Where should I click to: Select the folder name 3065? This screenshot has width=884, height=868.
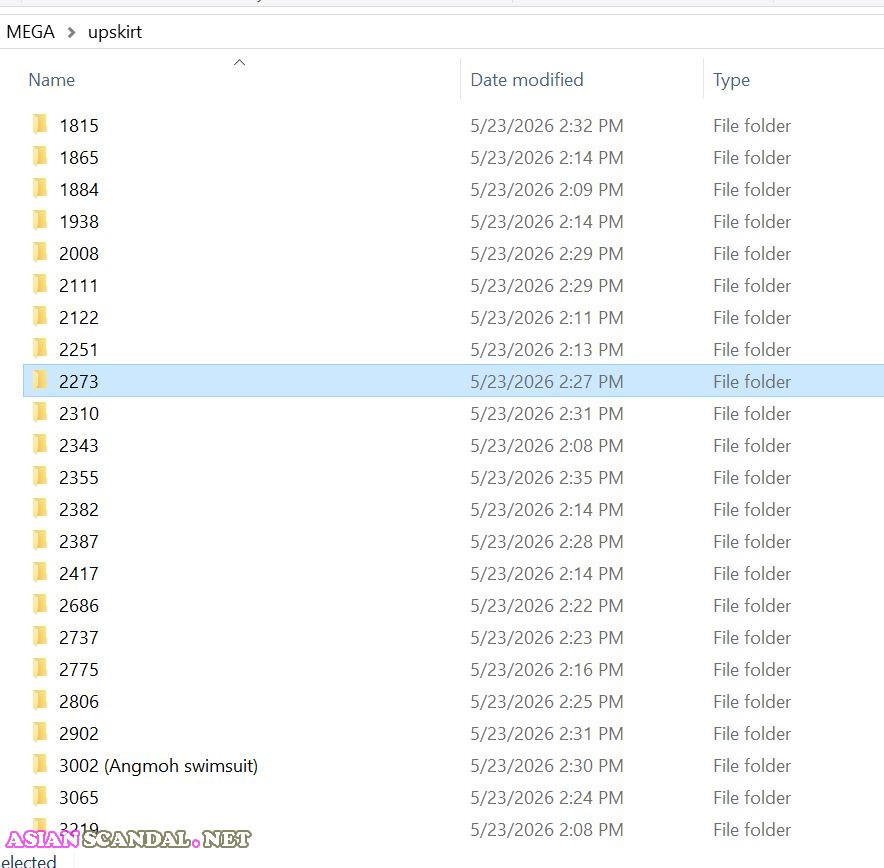pyautogui.click(x=79, y=798)
